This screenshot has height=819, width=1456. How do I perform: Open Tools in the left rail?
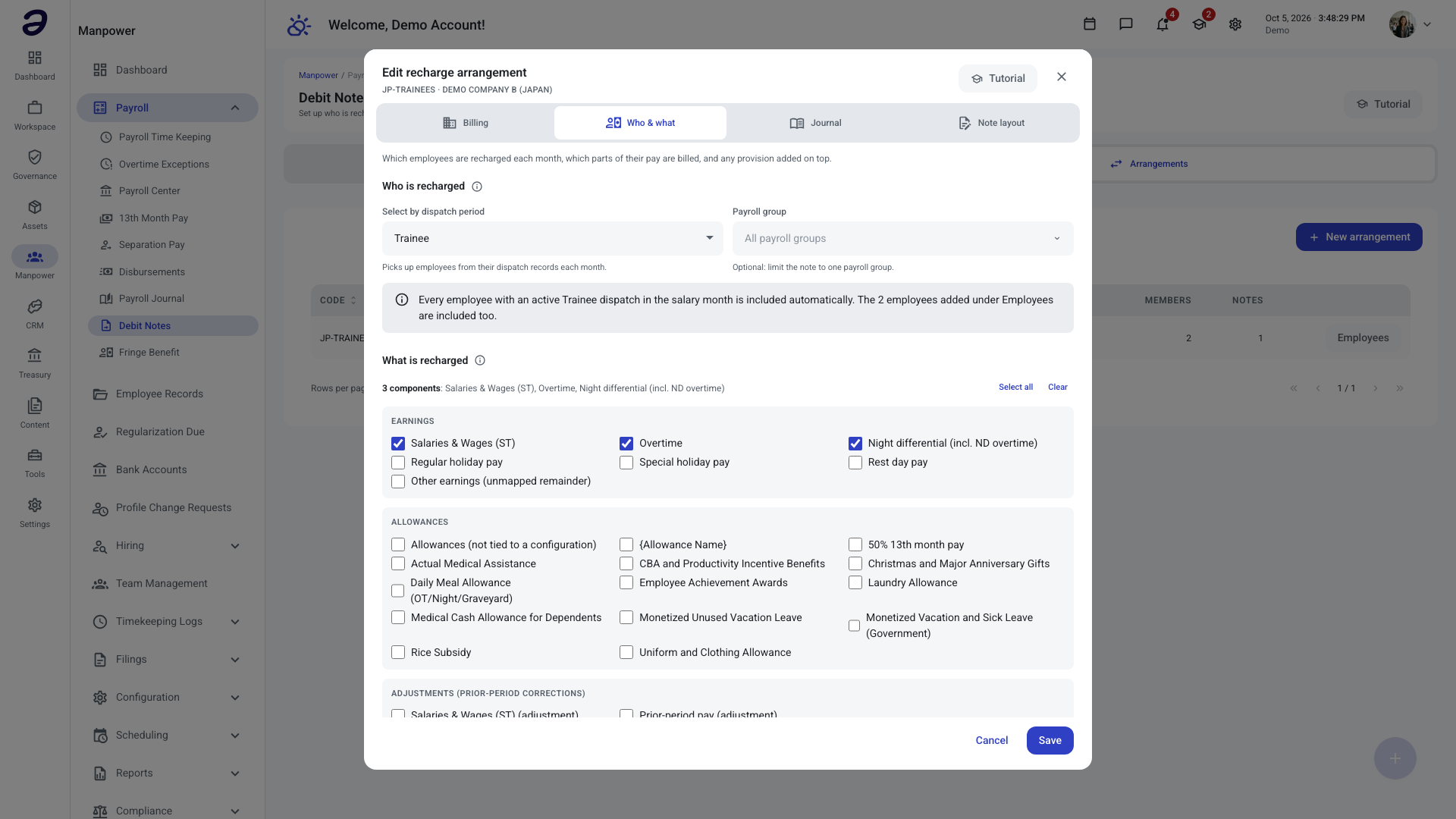click(x=35, y=462)
